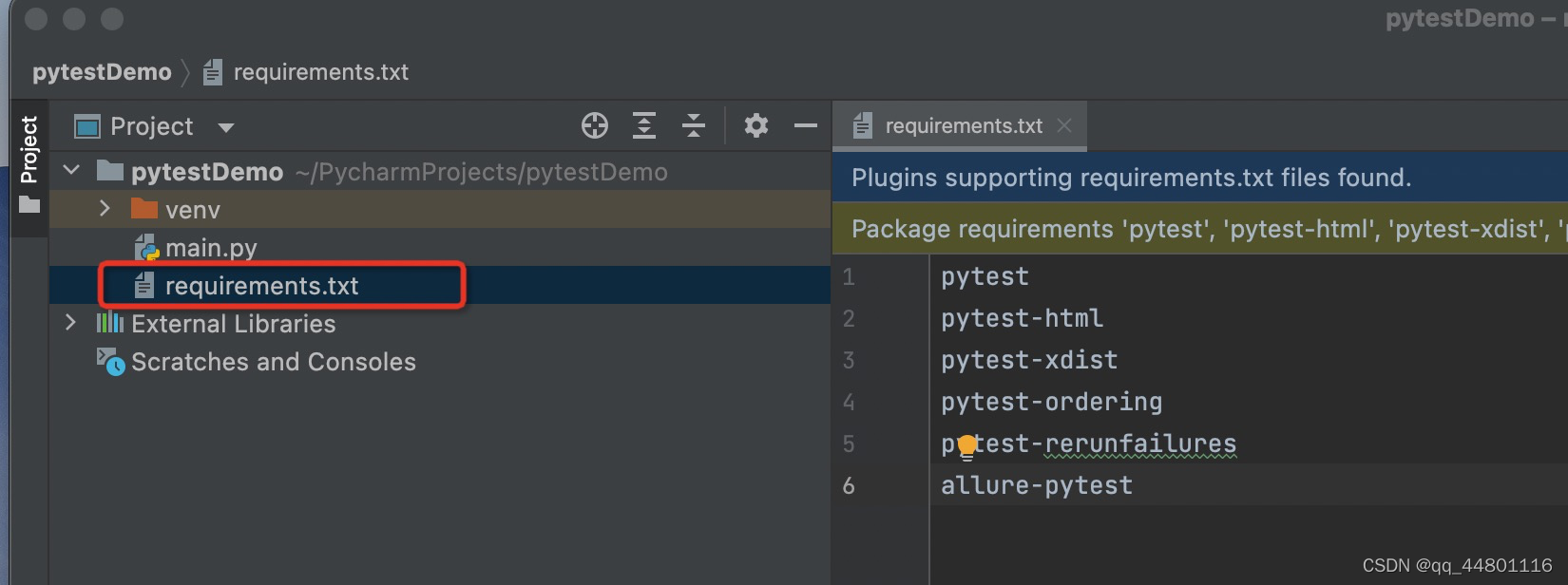Viewport: 1568px width, 585px height.
Task: Click requirements.txt in the breadcrumb bar
Action: coord(321,72)
